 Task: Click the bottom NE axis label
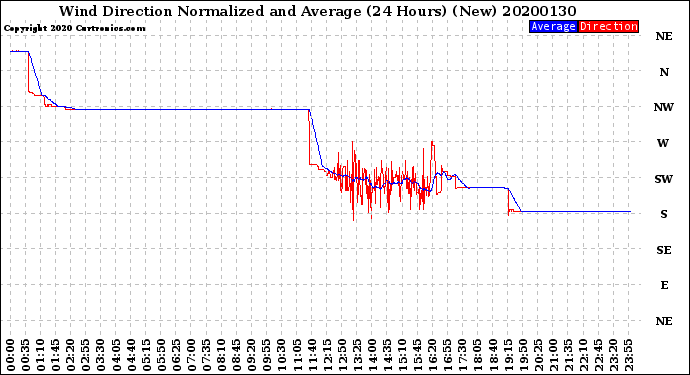(664, 321)
